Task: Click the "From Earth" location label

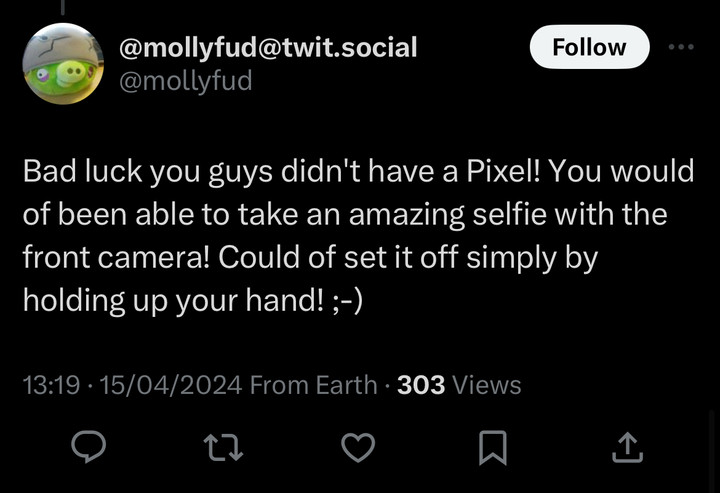Action: [314, 384]
